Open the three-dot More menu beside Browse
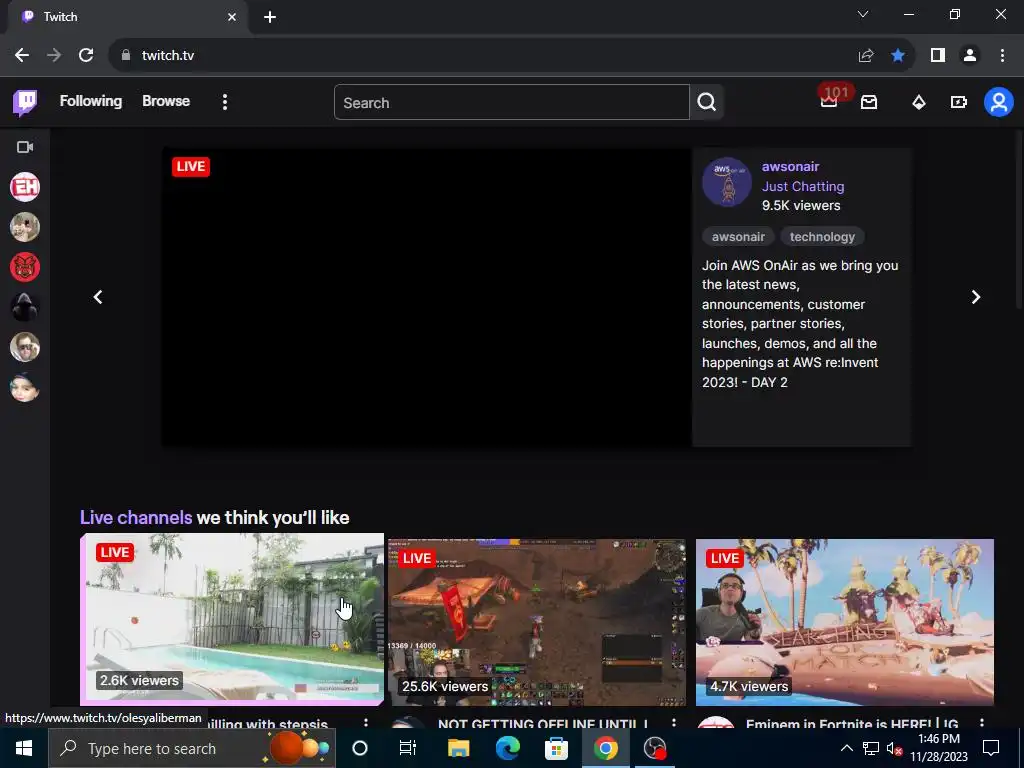1024x768 pixels. click(225, 102)
